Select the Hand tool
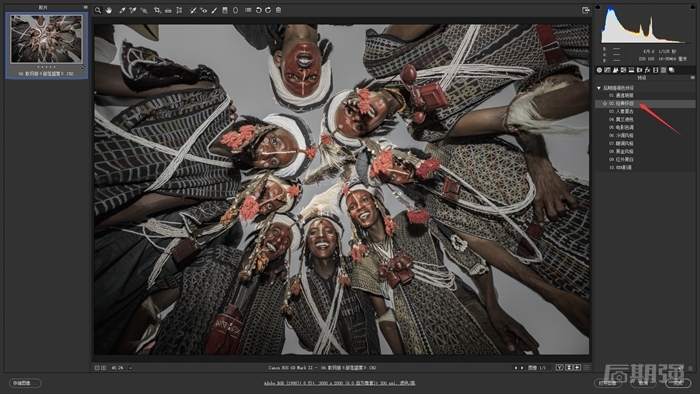 (108, 10)
